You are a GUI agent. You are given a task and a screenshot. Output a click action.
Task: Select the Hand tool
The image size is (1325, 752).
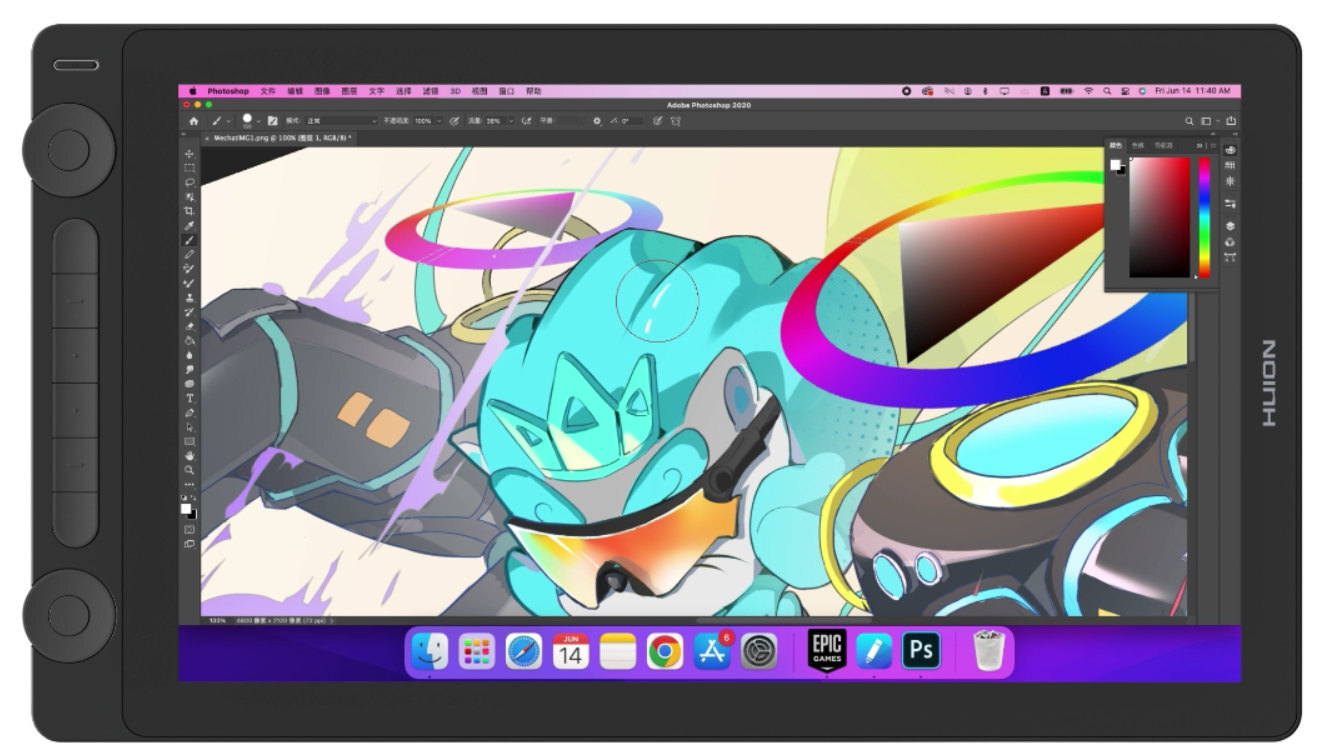click(x=189, y=456)
